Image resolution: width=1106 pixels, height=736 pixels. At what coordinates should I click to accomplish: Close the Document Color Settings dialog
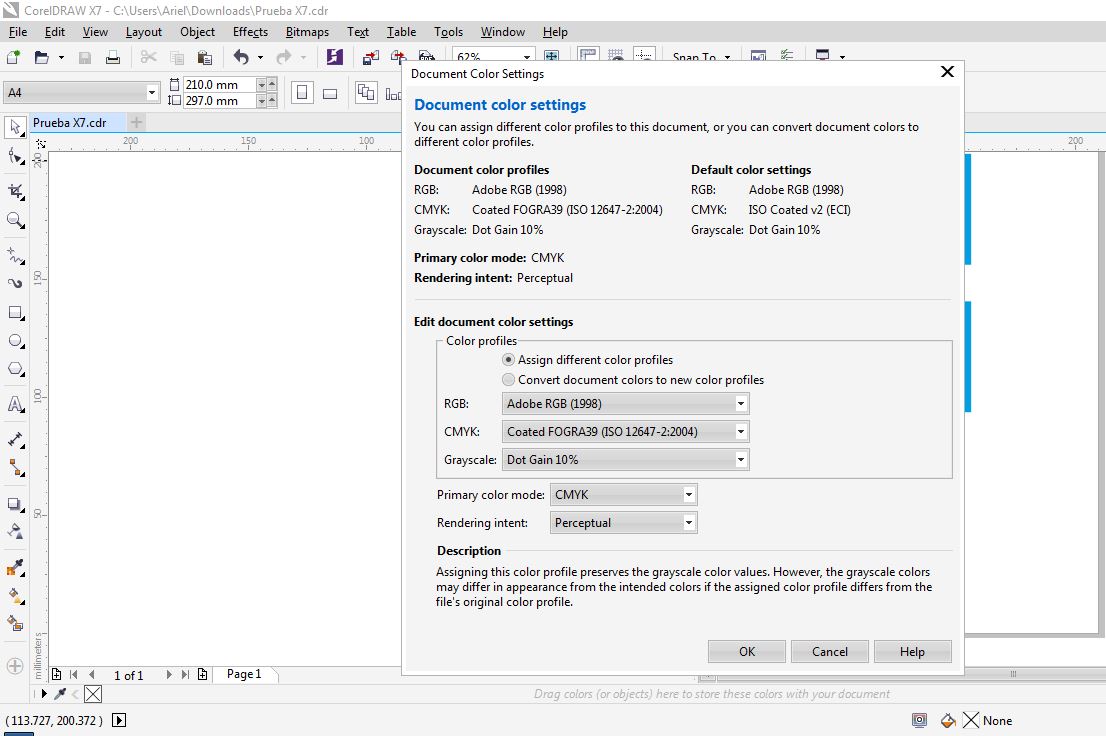click(x=947, y=72)
